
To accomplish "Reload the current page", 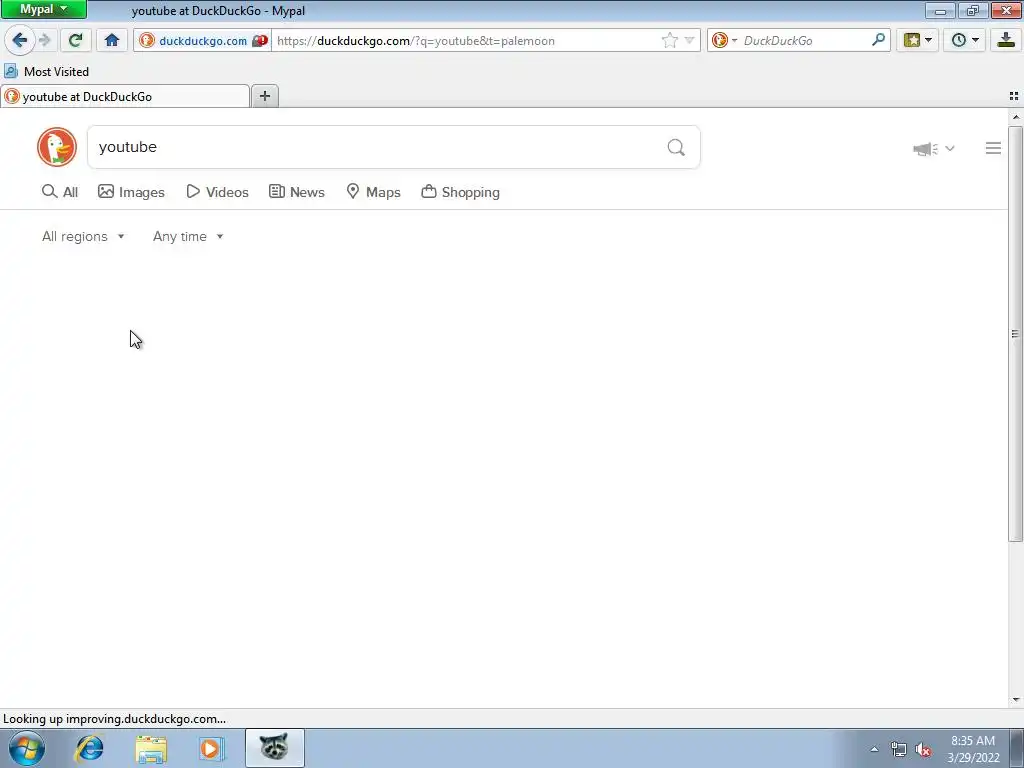I will [75, 40].
